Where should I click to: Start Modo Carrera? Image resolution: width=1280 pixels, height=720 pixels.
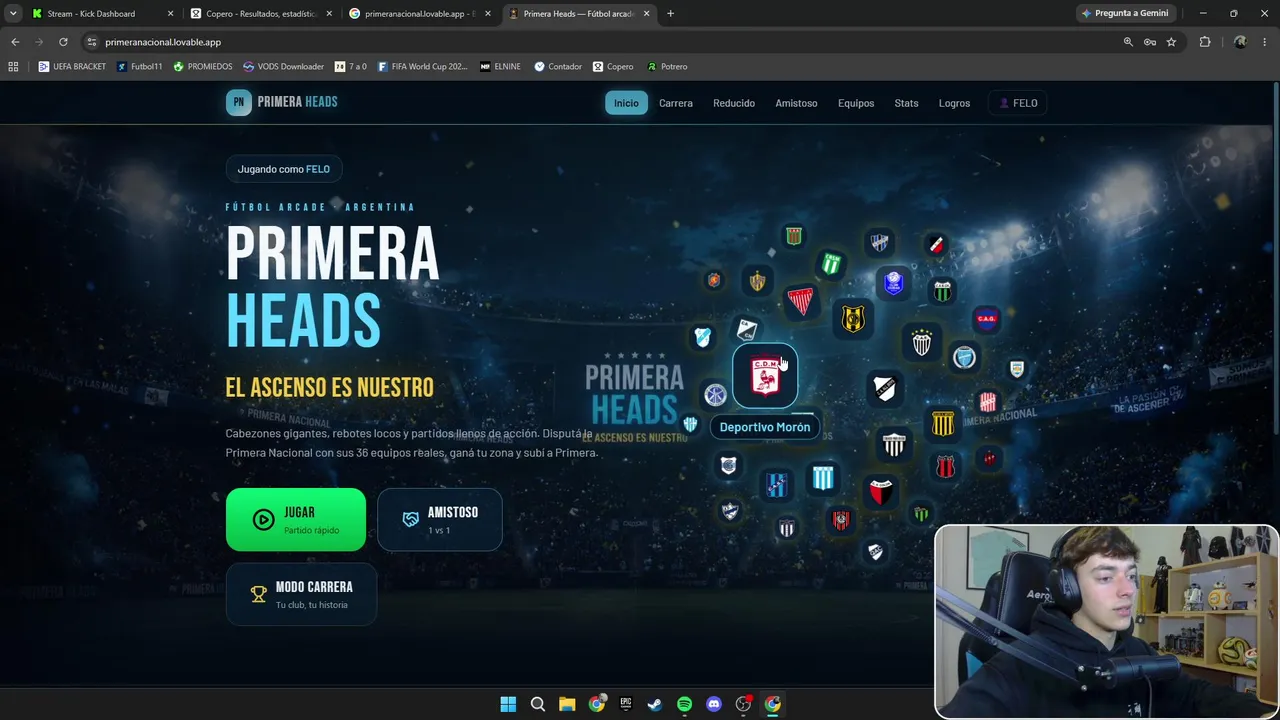point(301,594)
